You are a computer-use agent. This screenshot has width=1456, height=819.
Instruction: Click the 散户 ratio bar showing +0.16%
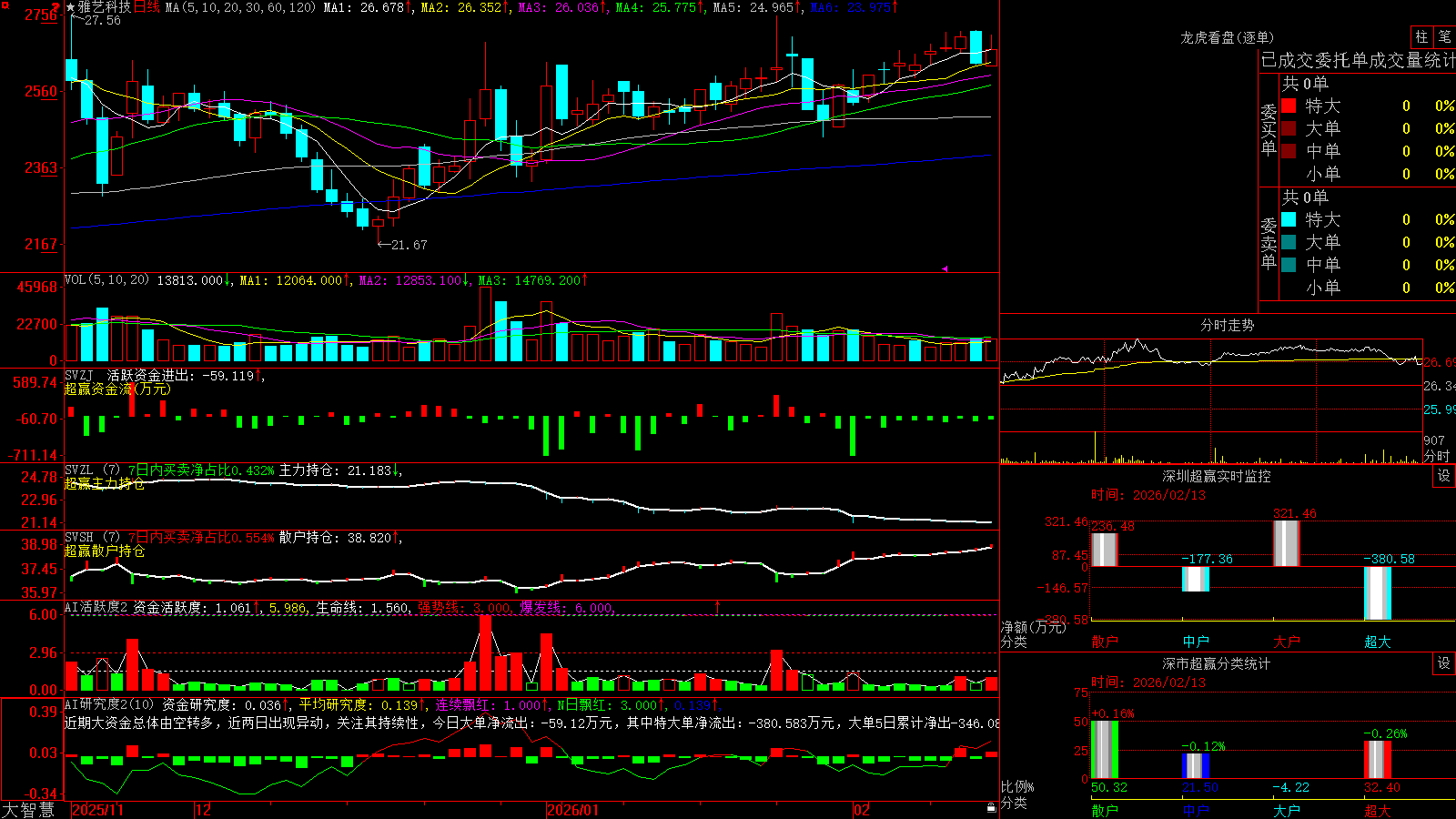pyautogui.click(x=1105, y=749)
